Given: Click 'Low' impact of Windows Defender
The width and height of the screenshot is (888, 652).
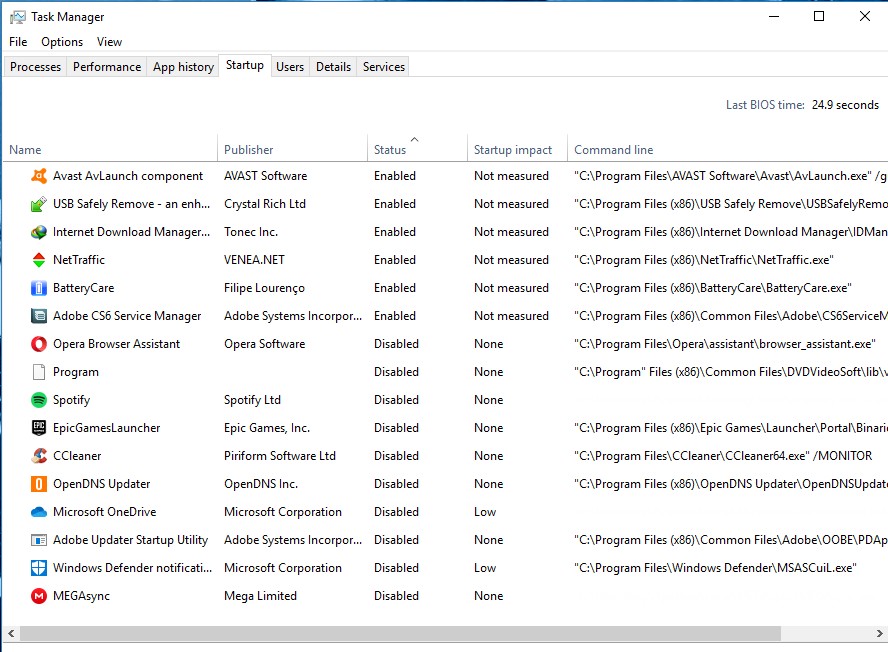Looking at the screenshot, I should pyautogui.click(x=485, y=568).
